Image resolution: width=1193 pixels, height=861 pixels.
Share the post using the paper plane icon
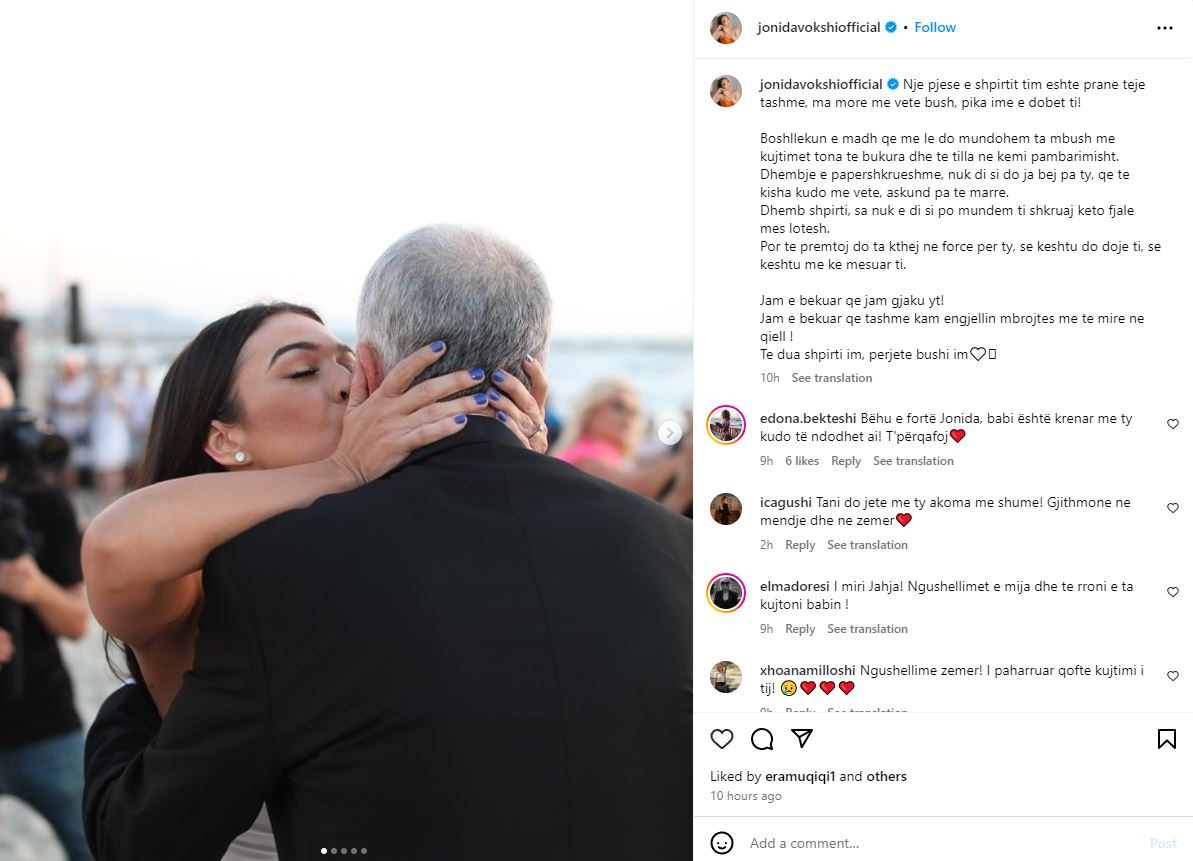802,738
